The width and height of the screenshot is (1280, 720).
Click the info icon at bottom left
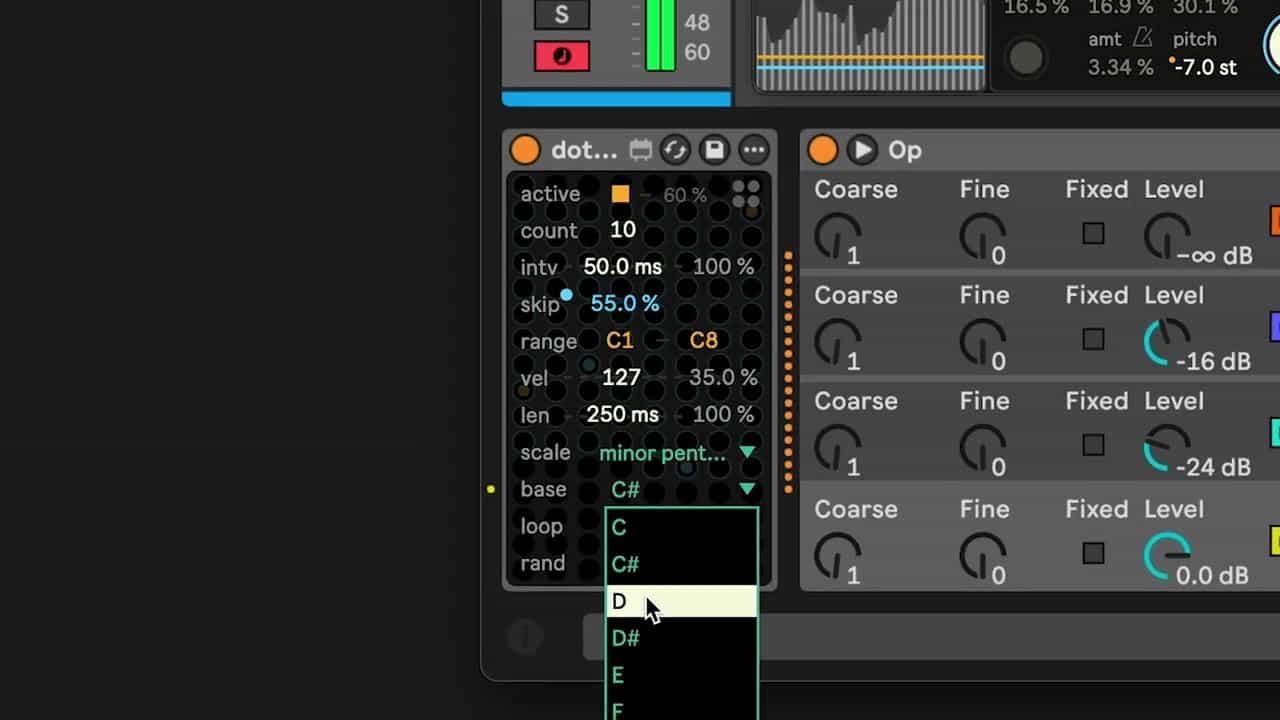pos(526,636)
